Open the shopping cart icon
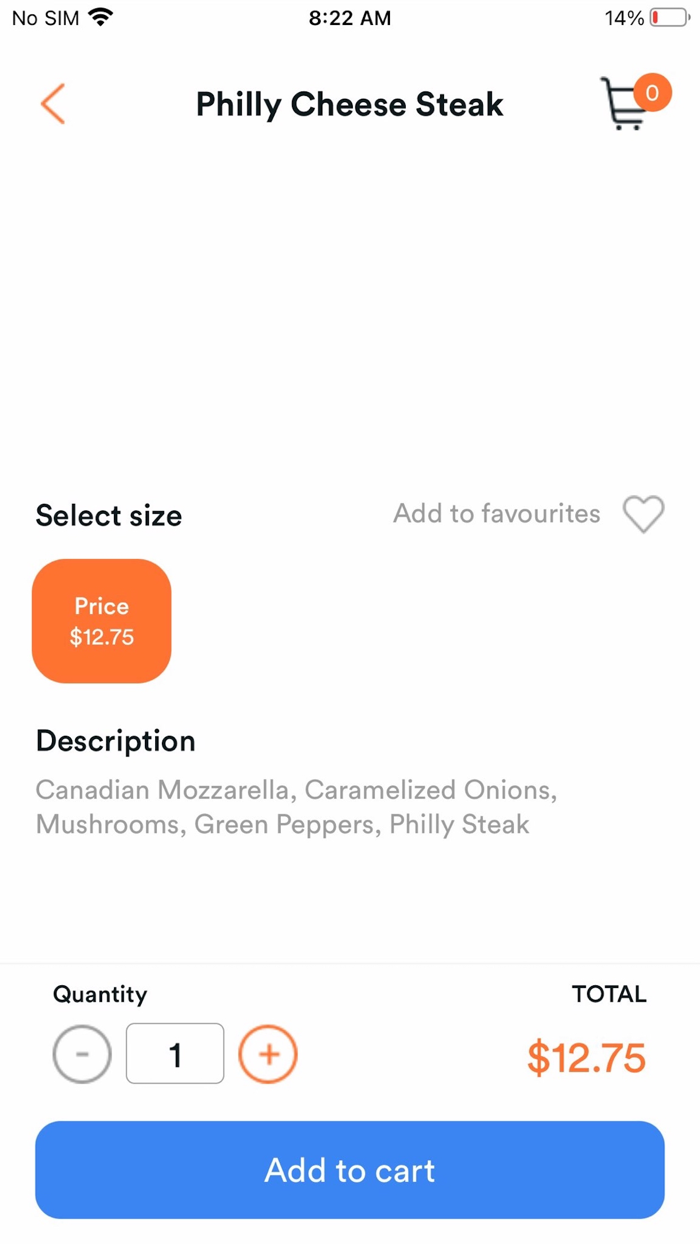This screenshot has height=1244, width=700. [x=624, y=106]
